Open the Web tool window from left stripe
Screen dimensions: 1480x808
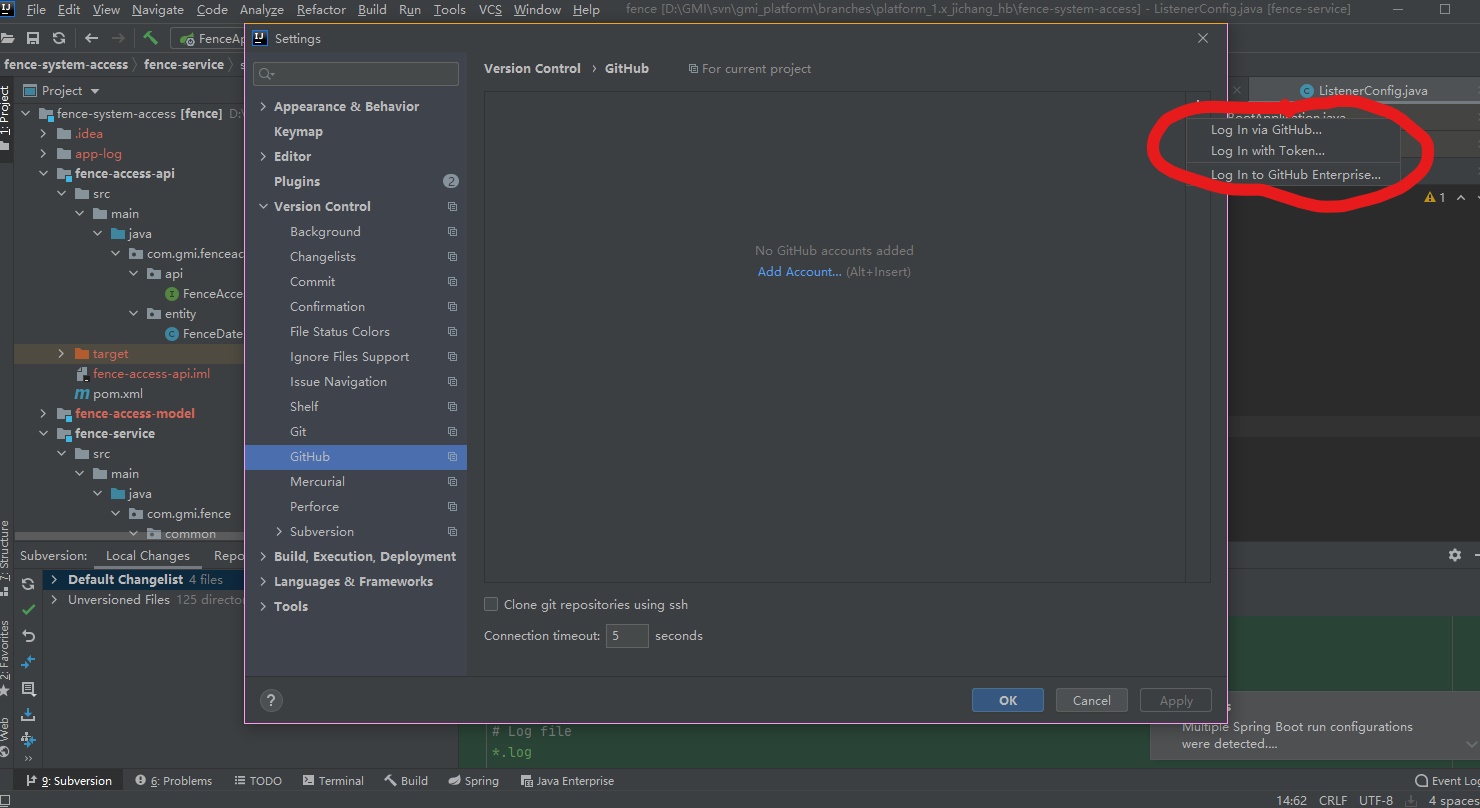pos(5,737)
